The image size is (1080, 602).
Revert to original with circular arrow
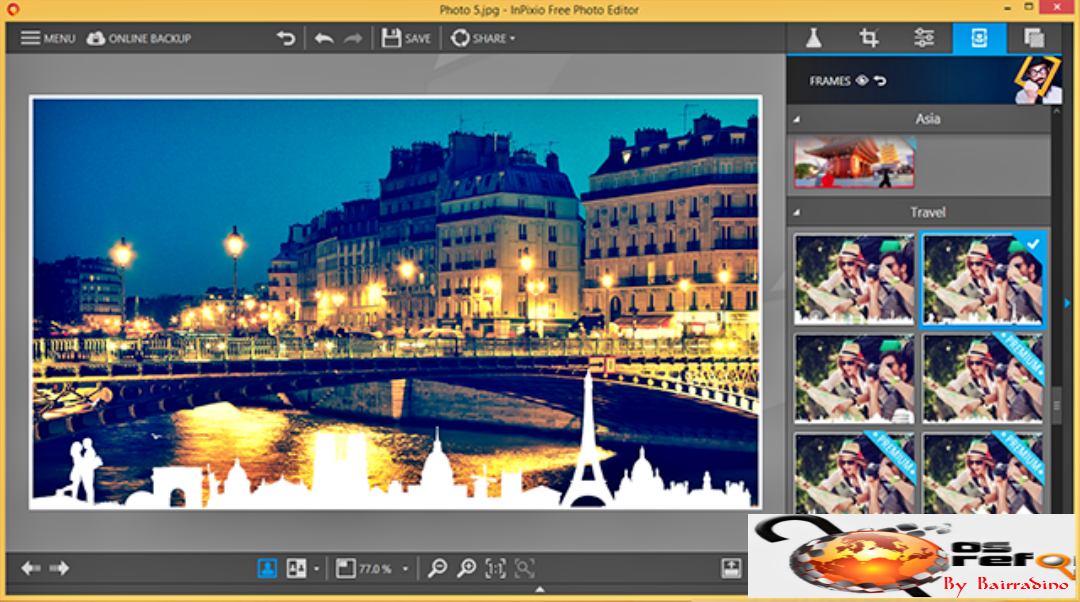click(x=286, y=38)
